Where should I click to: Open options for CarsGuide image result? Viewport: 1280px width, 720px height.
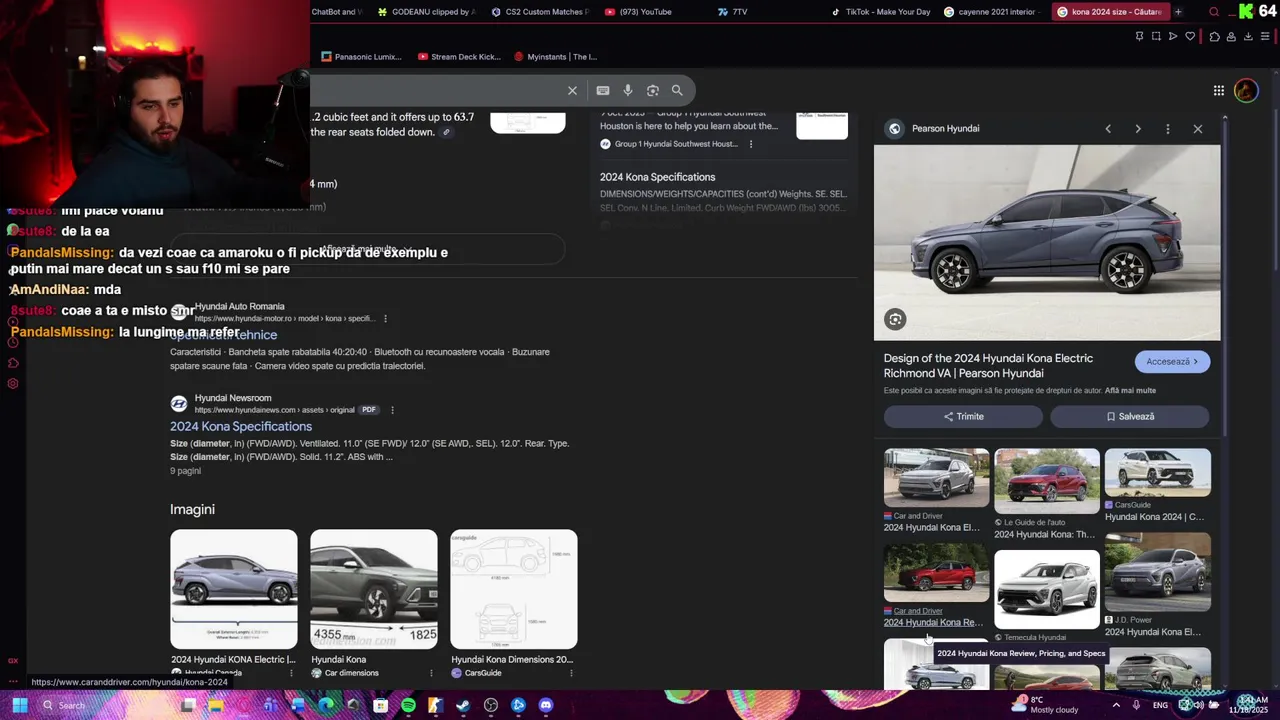pyautogui.click(x=571, y=673)
